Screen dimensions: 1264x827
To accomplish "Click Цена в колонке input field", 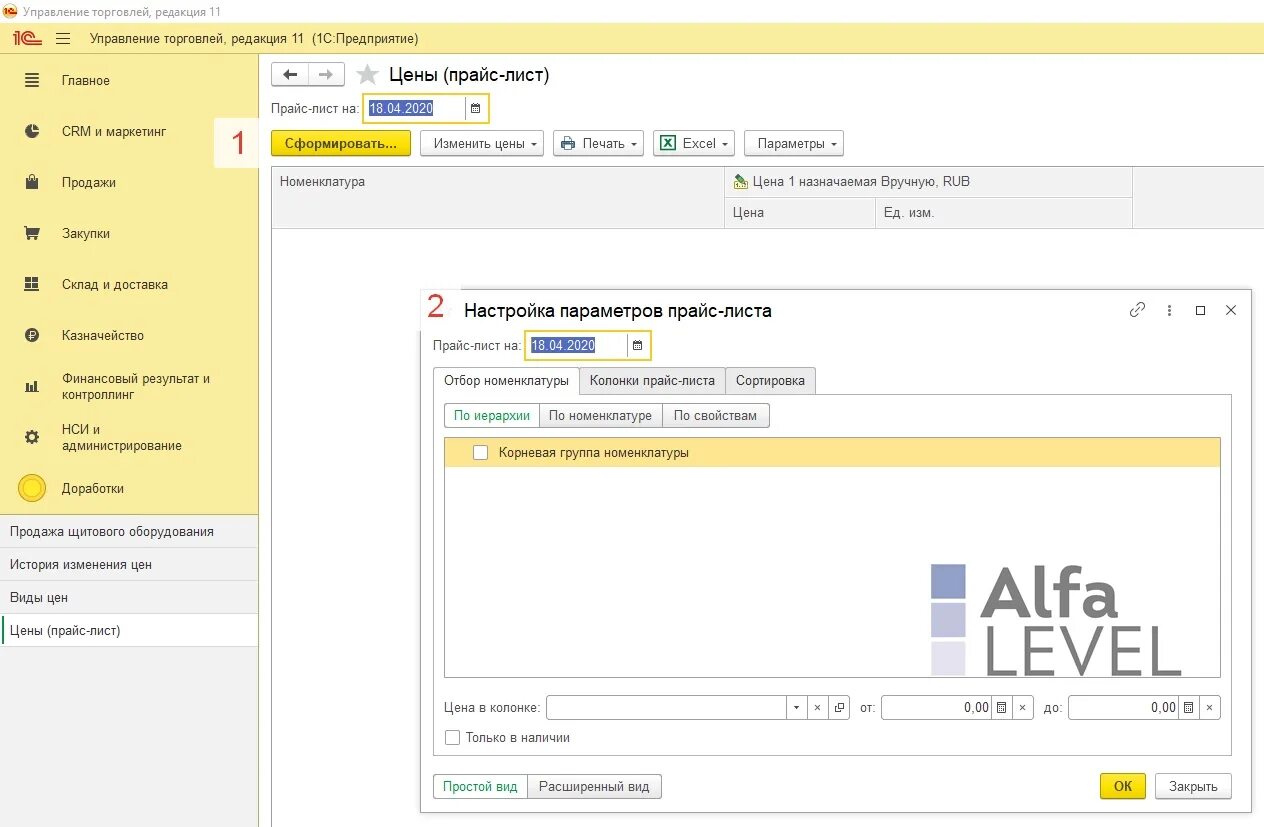I will click(x=666, y=707).
